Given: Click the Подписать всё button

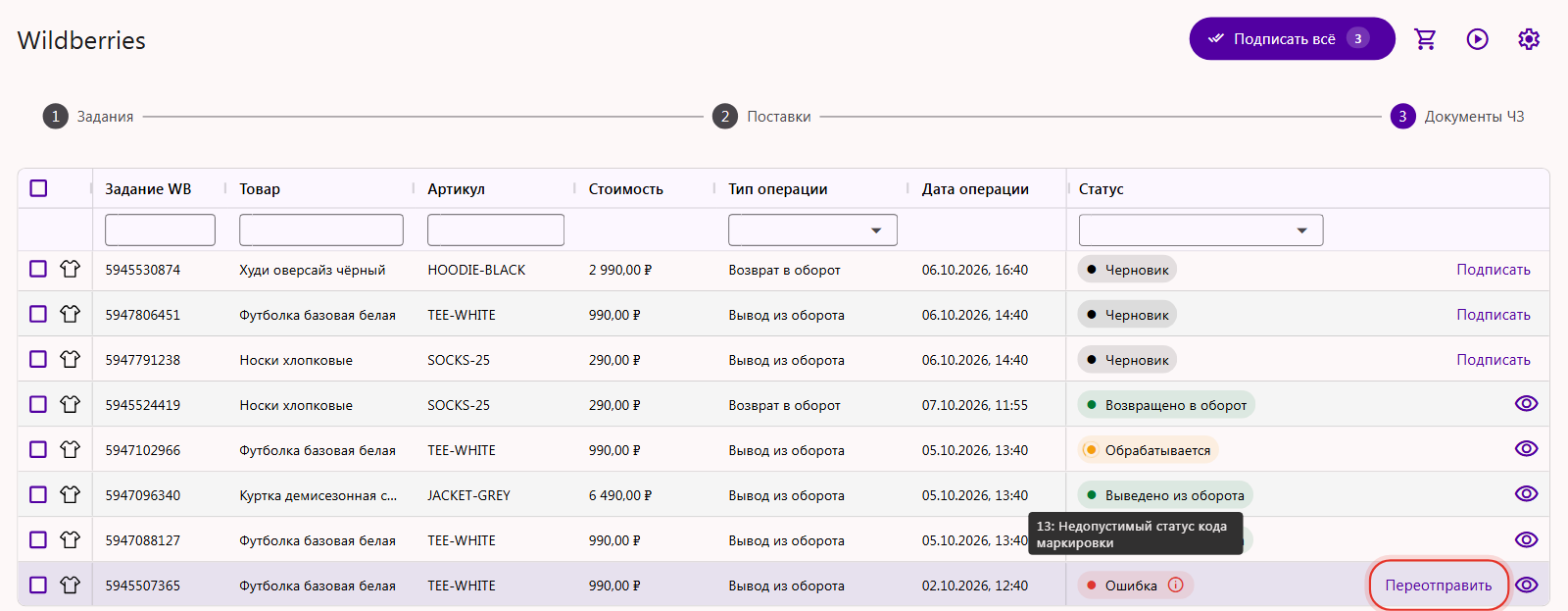Looking at the screenshot, I should pyautogui.click(x=1292, y=39).
